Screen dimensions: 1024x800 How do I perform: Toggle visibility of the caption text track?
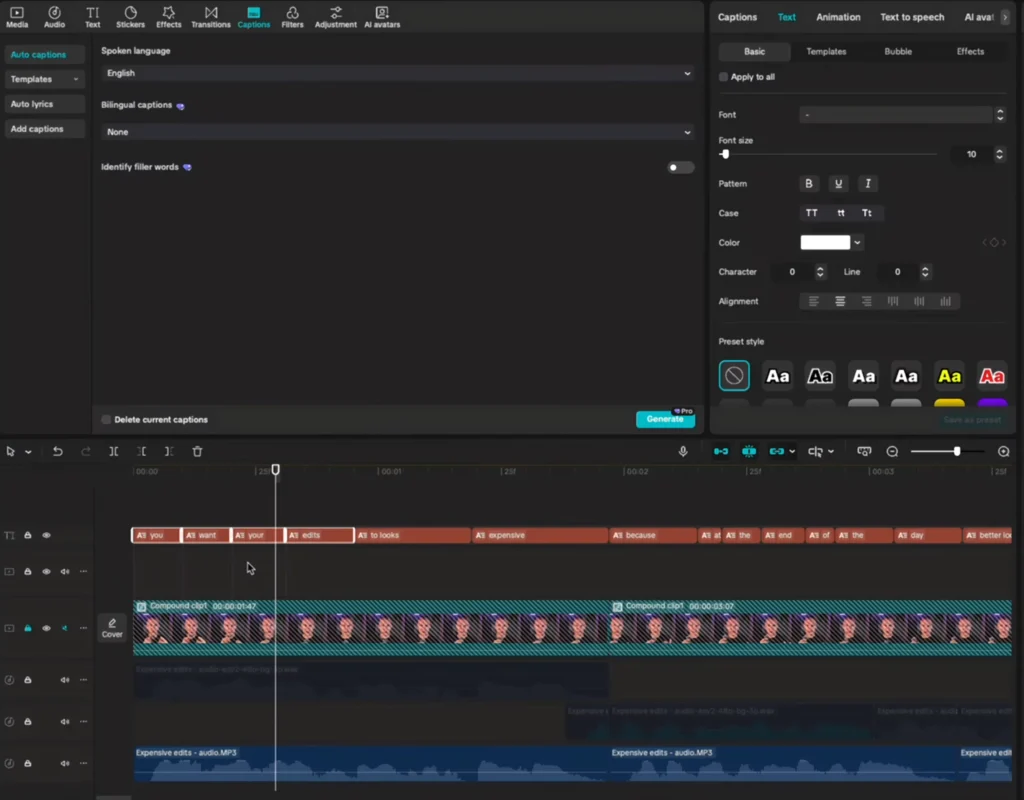[x=46, y=536]
